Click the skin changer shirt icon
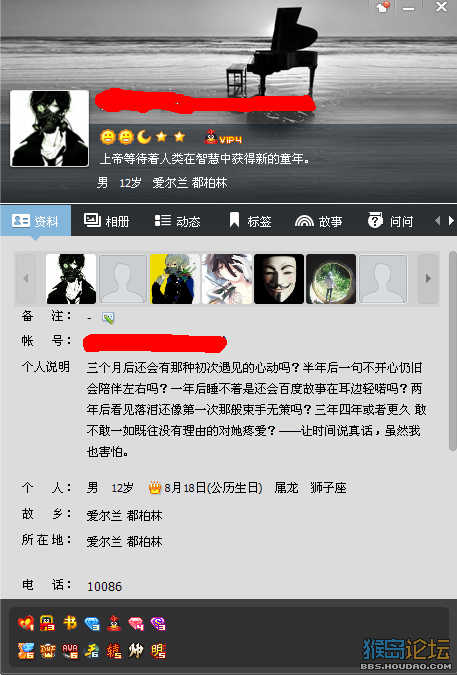457x675 pixels. click(383, 7)
